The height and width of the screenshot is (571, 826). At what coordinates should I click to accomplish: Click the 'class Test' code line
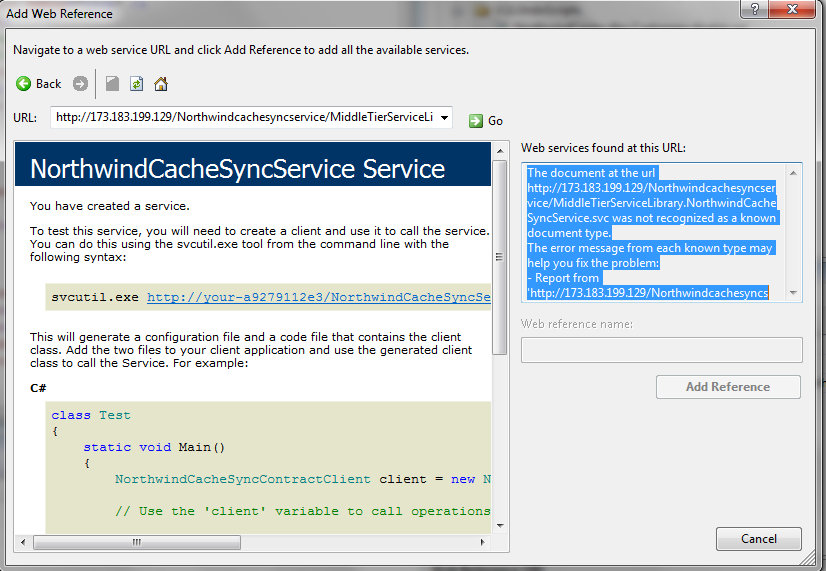[91, 415]
